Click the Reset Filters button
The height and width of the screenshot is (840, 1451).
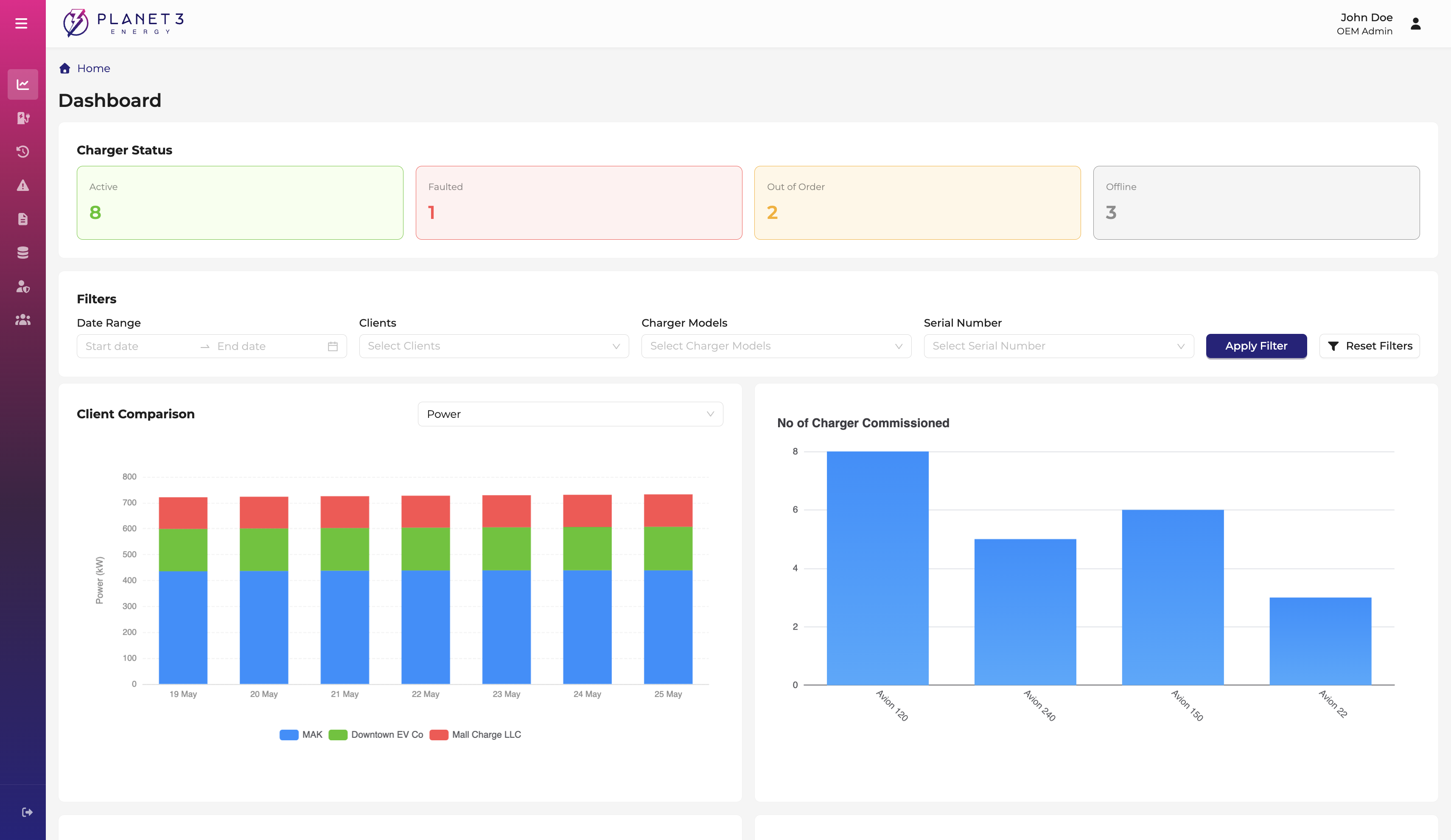[x=1369, y=346]
